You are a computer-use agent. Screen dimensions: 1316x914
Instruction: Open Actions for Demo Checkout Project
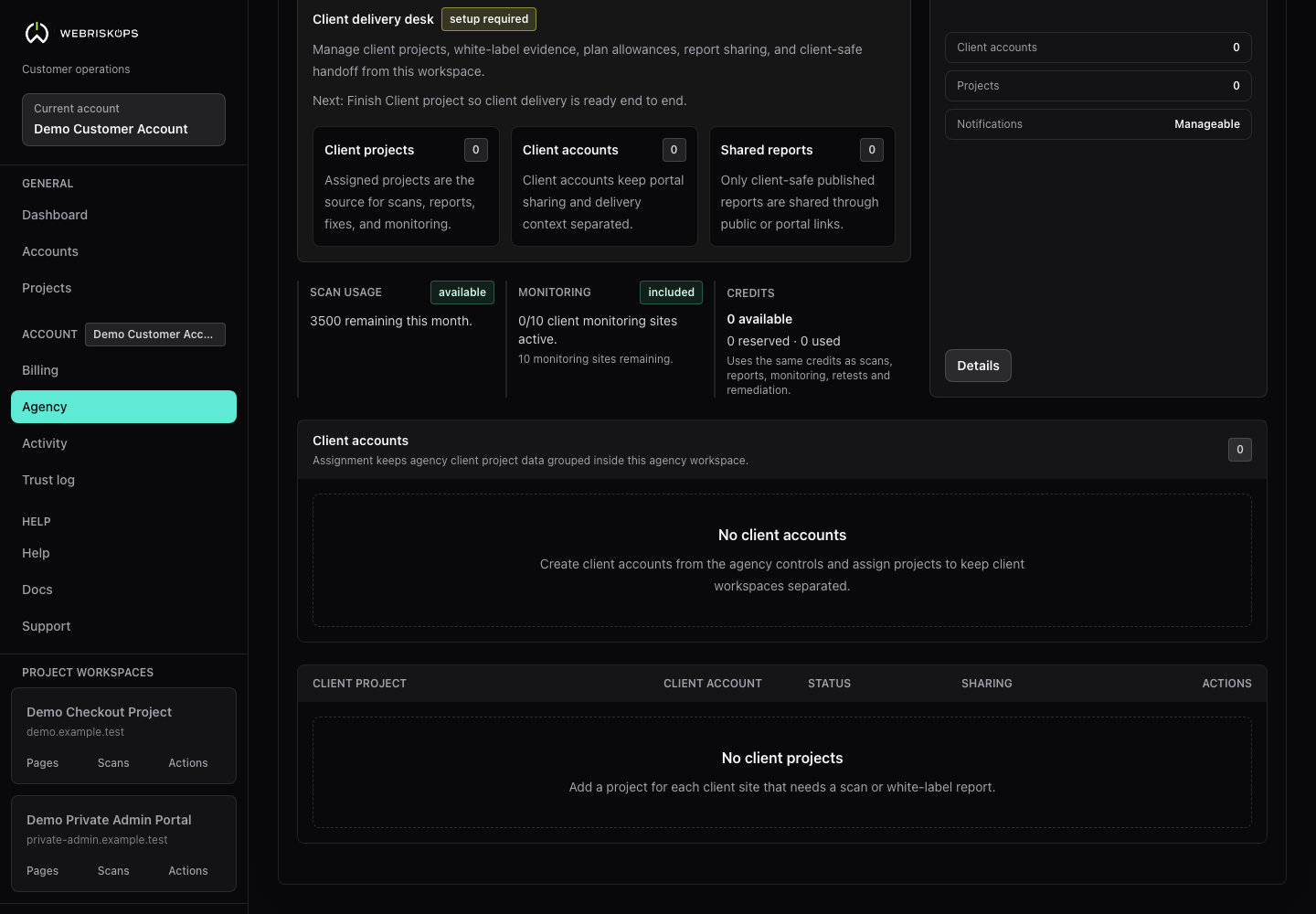pos(188,763)
